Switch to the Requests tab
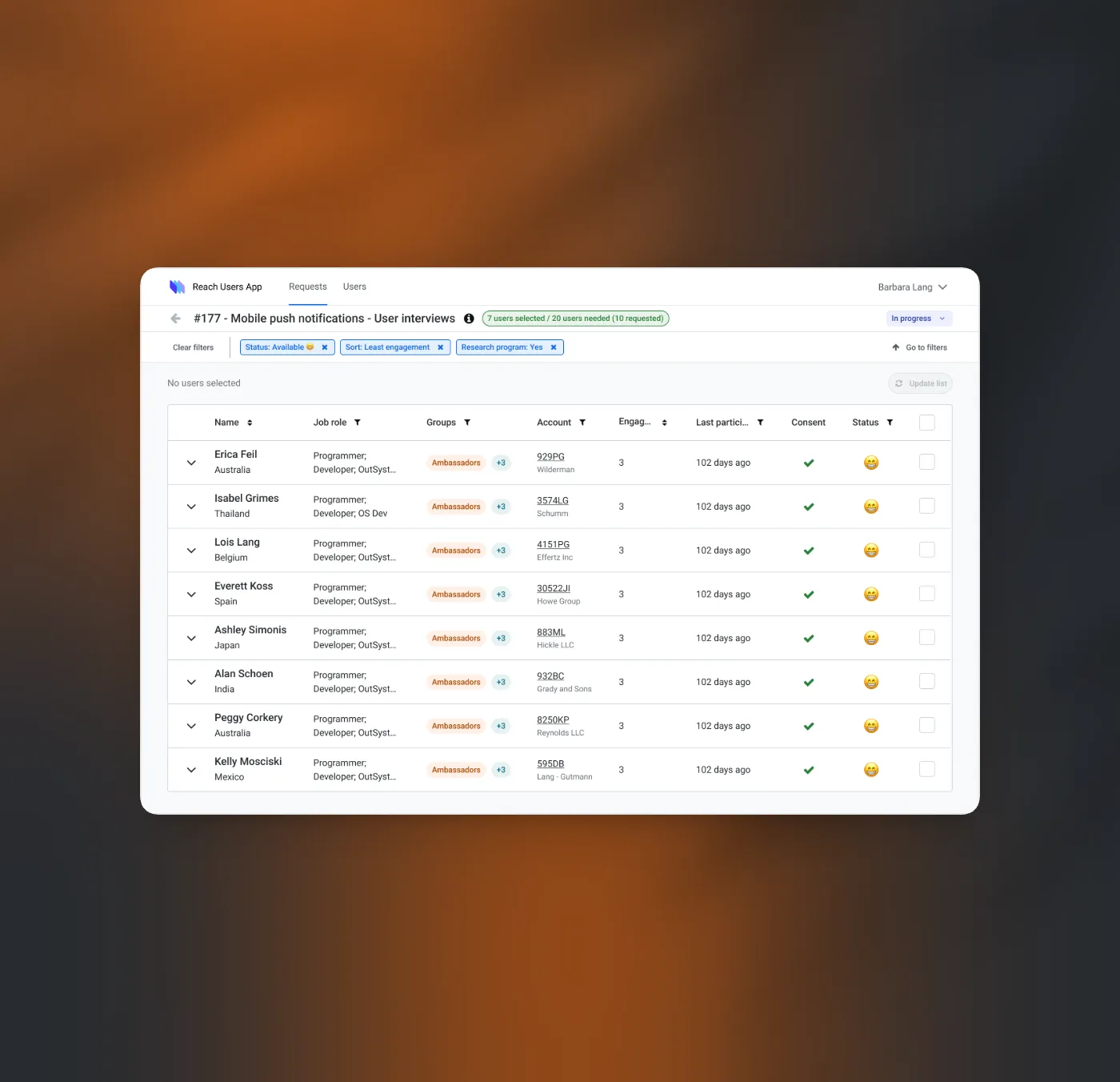Screen dimensions: 1120x1082 click(308, 287)
